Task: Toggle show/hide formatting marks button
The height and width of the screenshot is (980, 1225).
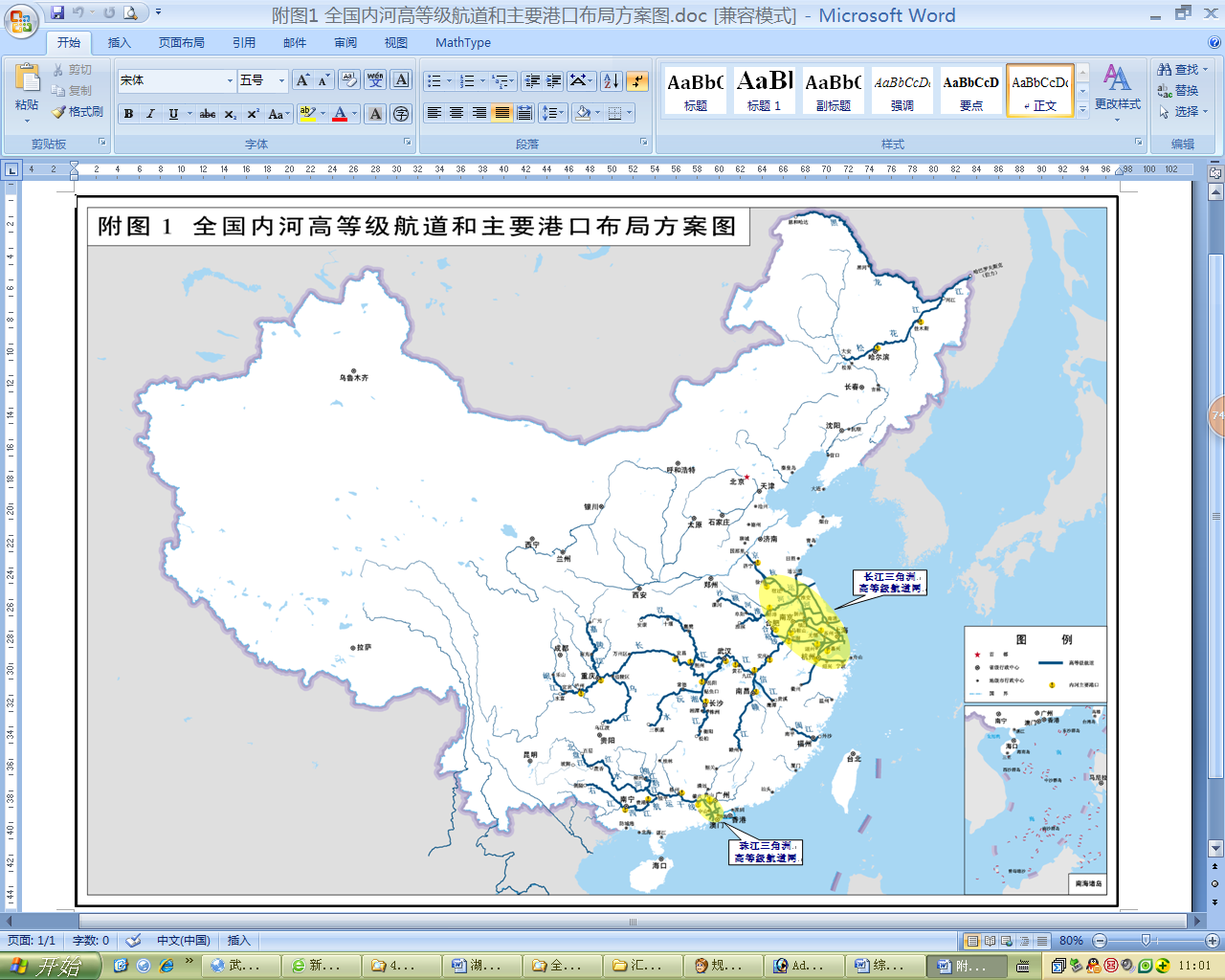Action: [637, 81]
